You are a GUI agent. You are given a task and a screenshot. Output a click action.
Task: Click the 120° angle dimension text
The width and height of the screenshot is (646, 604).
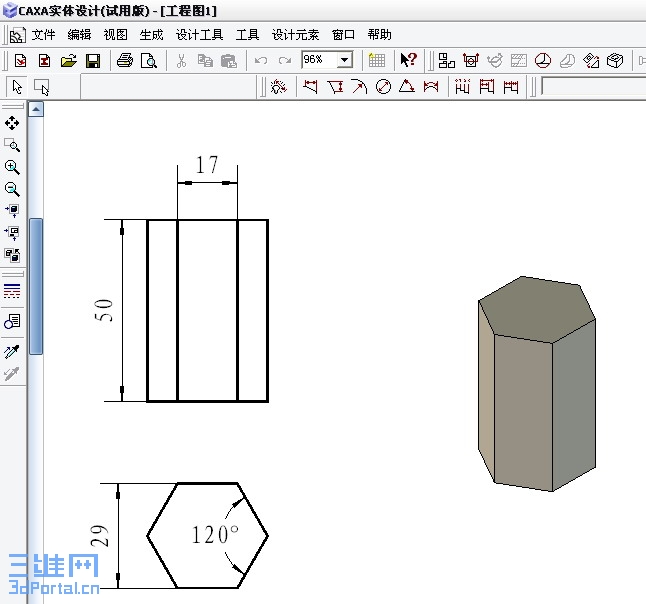coord(215,535)
